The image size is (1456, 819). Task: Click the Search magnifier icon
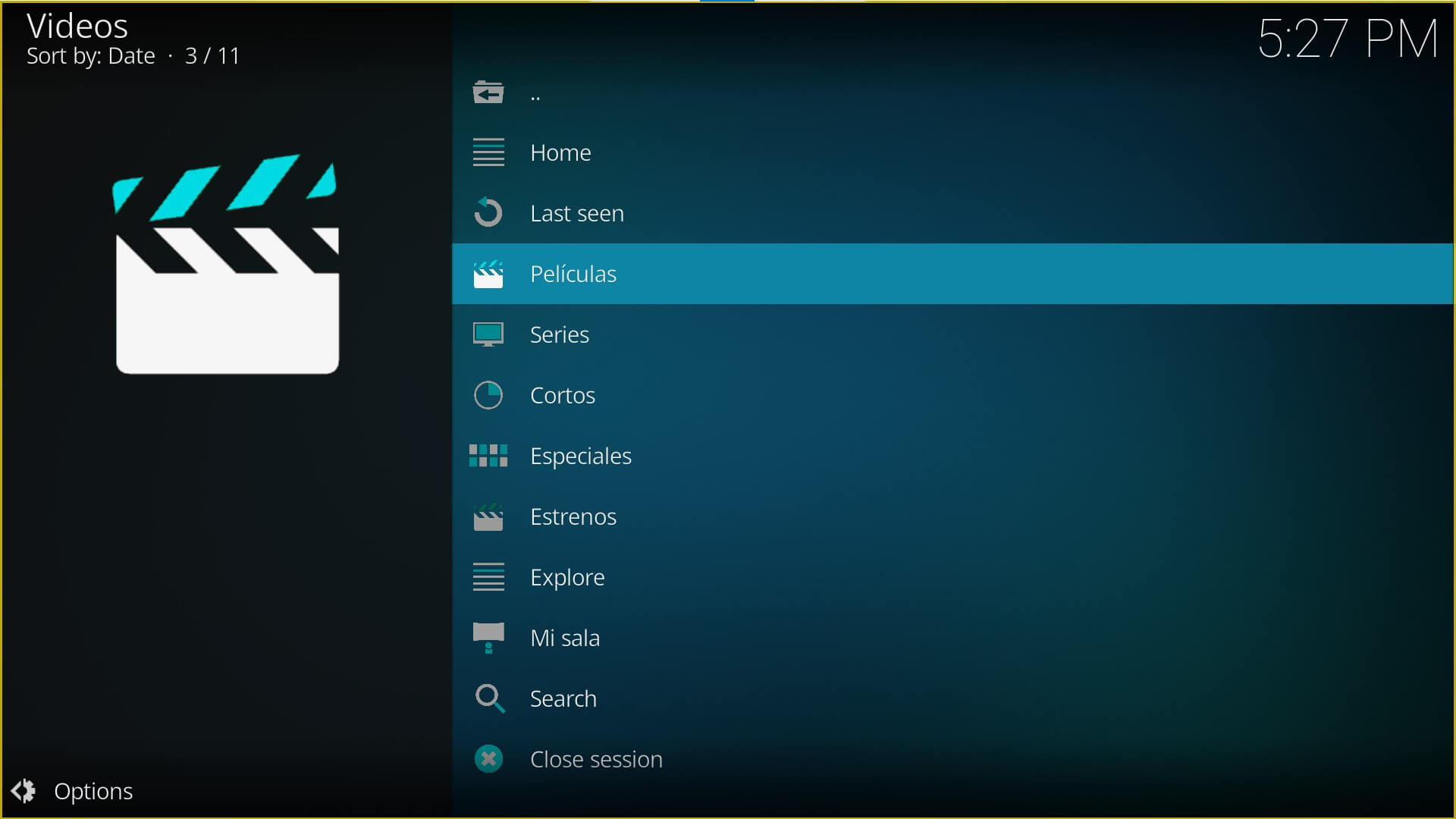tap(489, 698)
